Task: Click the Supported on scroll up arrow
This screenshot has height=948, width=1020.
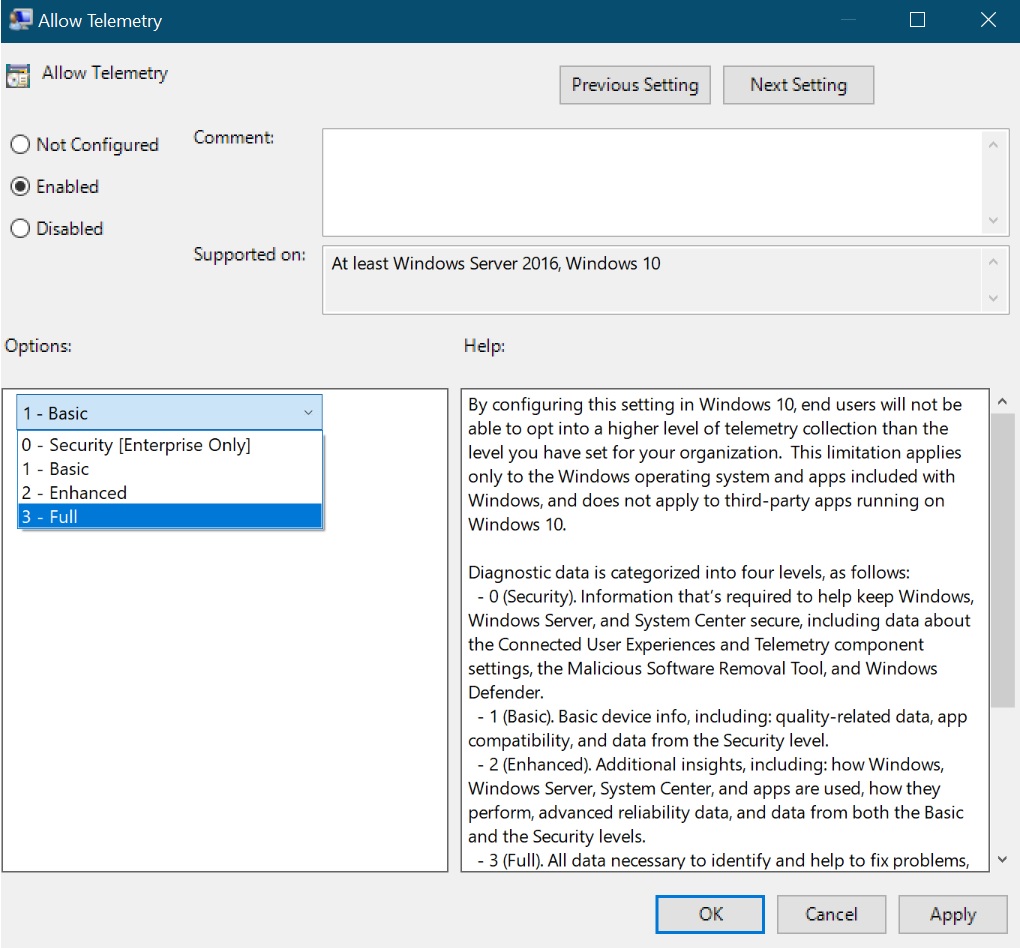Action: (x=993, y=262)
